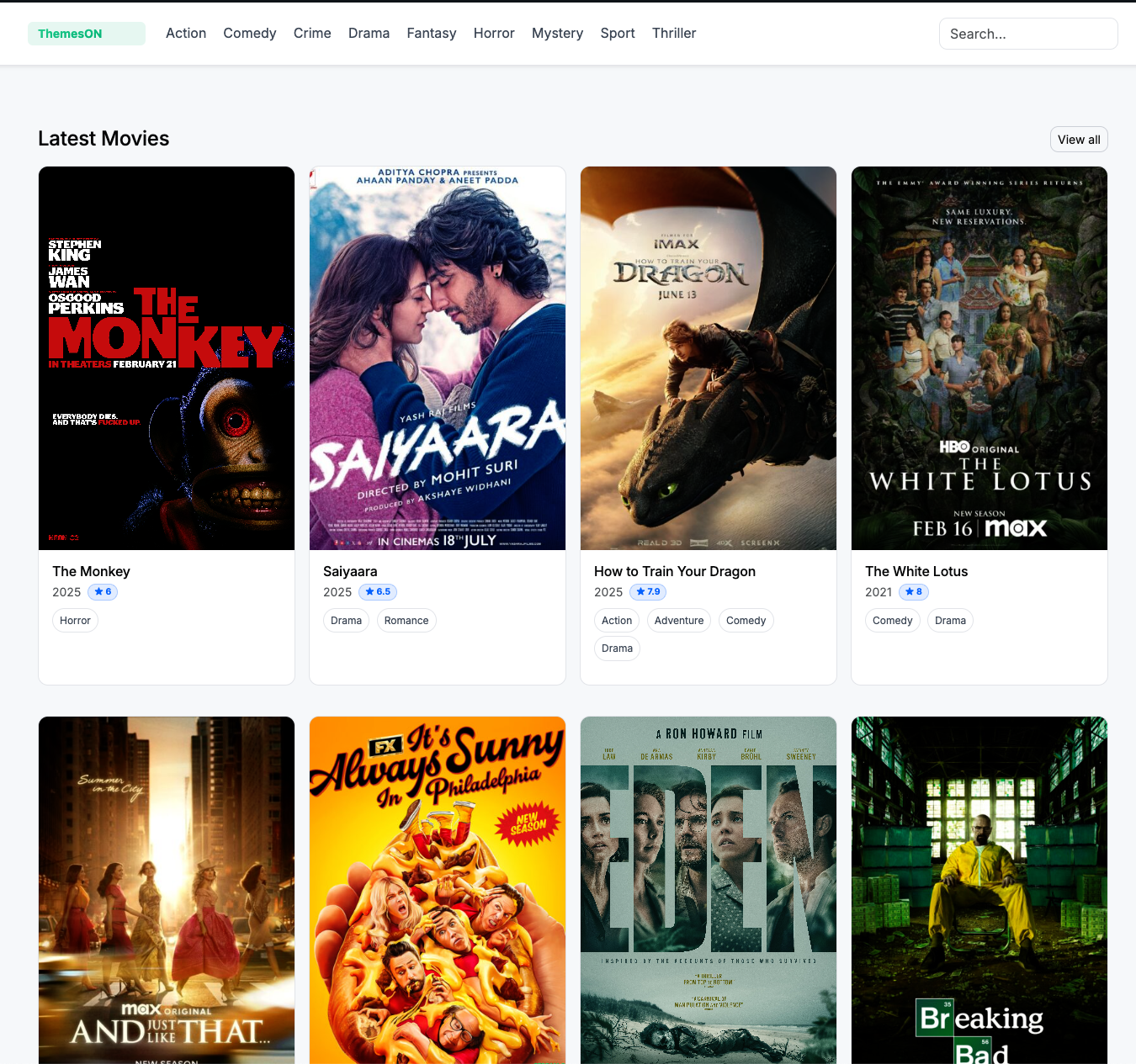The height and width of the screenshot is (1064, 1136).
Task: Click the Saiyaara title link
Action: click(350, 571)
